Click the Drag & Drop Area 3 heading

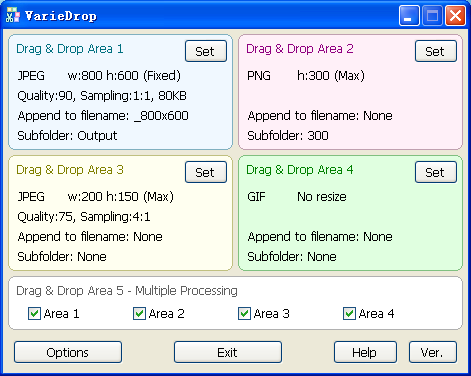coord(70,170)
